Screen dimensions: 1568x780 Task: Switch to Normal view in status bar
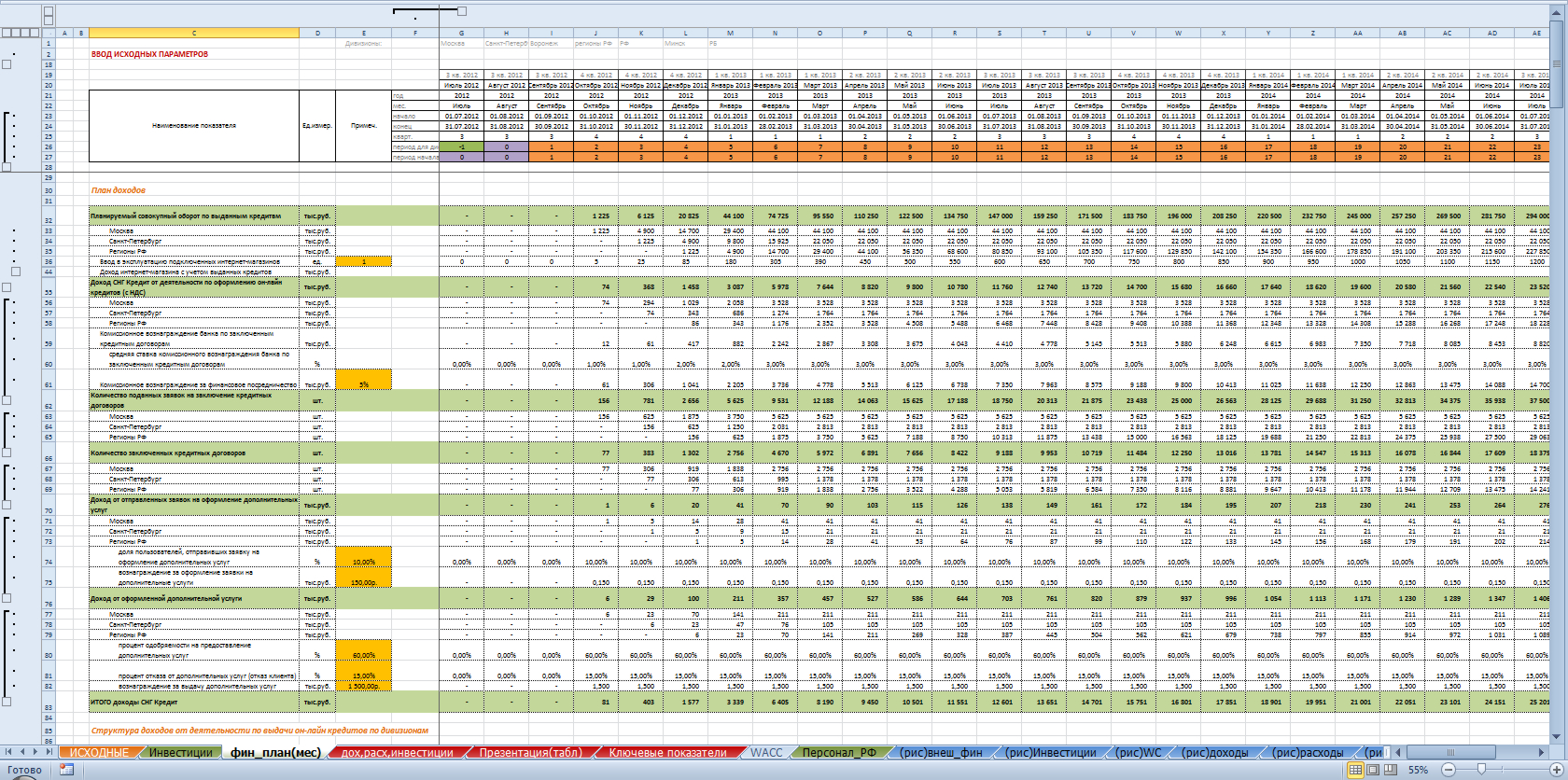(1356, 770)
